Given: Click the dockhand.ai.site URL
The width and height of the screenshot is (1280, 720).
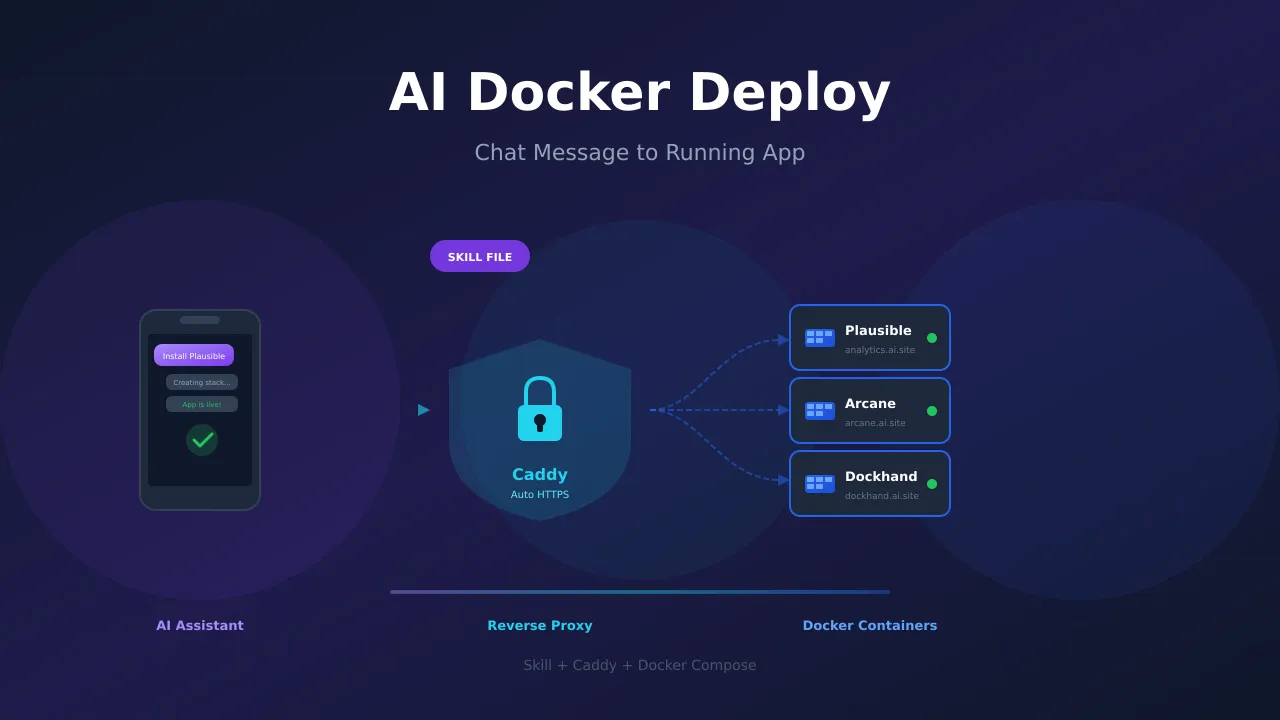Looking at the screenshot, I should coord(882,496).
